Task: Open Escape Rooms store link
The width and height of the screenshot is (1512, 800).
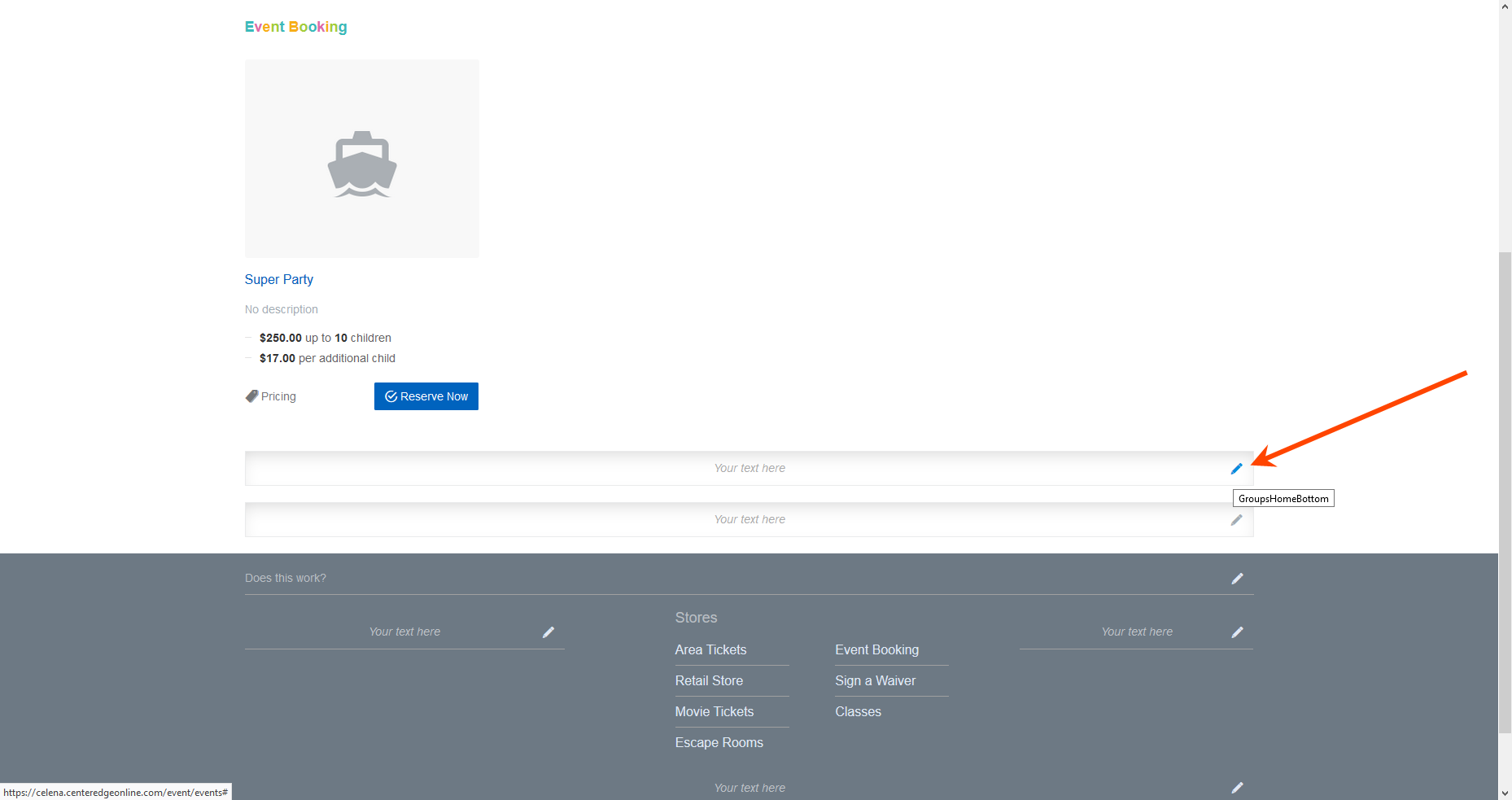Action: click(719, 742)
